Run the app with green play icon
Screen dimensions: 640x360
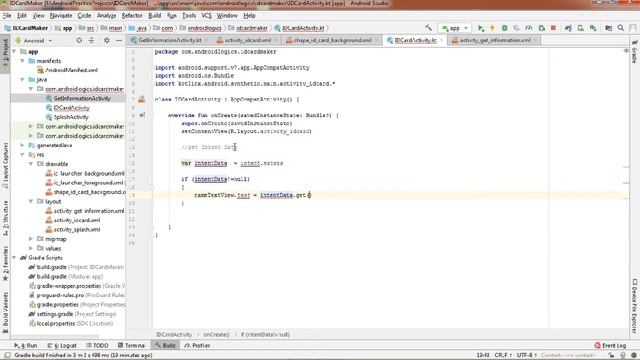pos(481,28)
